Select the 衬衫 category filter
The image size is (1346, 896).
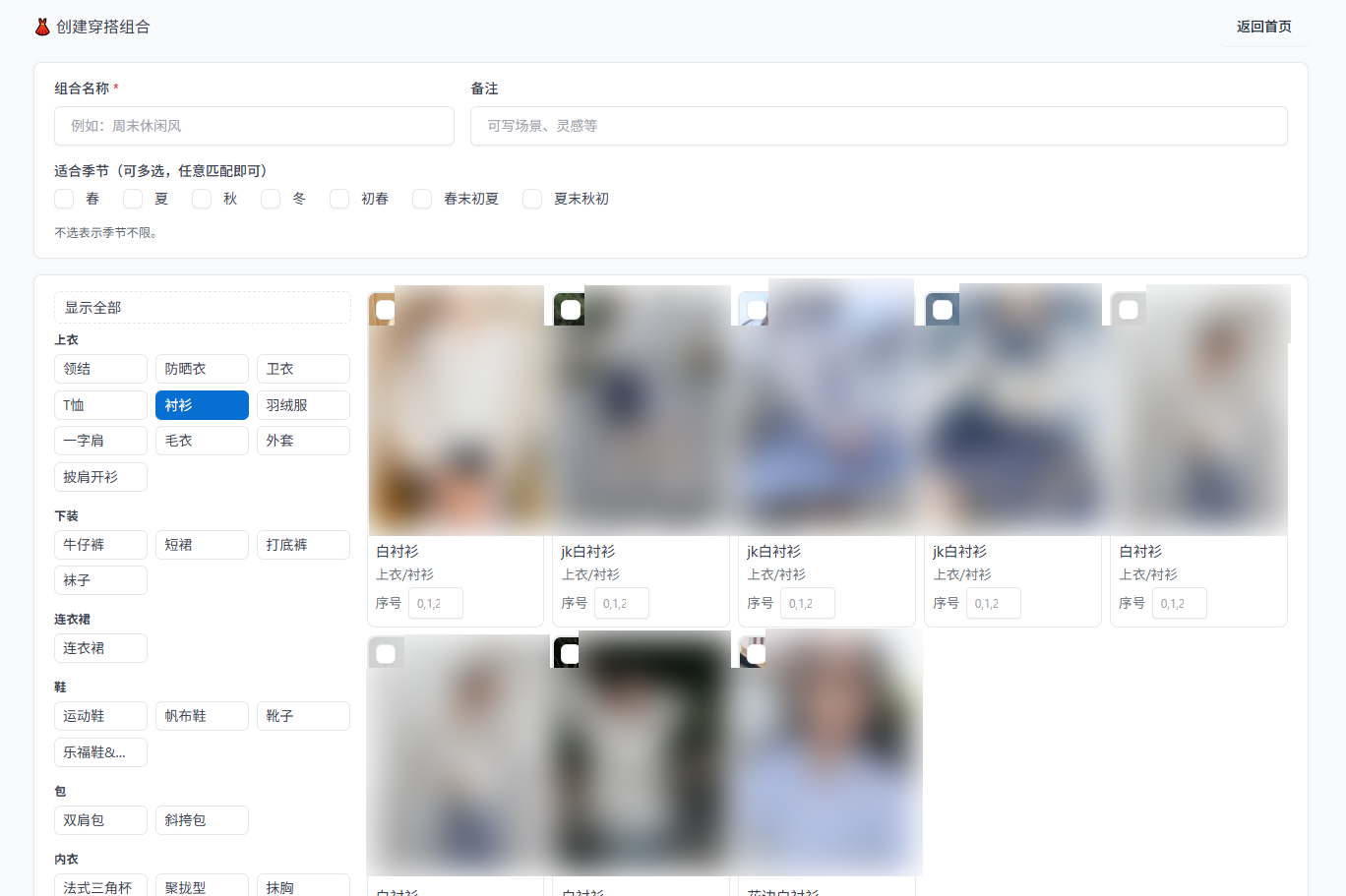tap(202, 404)
